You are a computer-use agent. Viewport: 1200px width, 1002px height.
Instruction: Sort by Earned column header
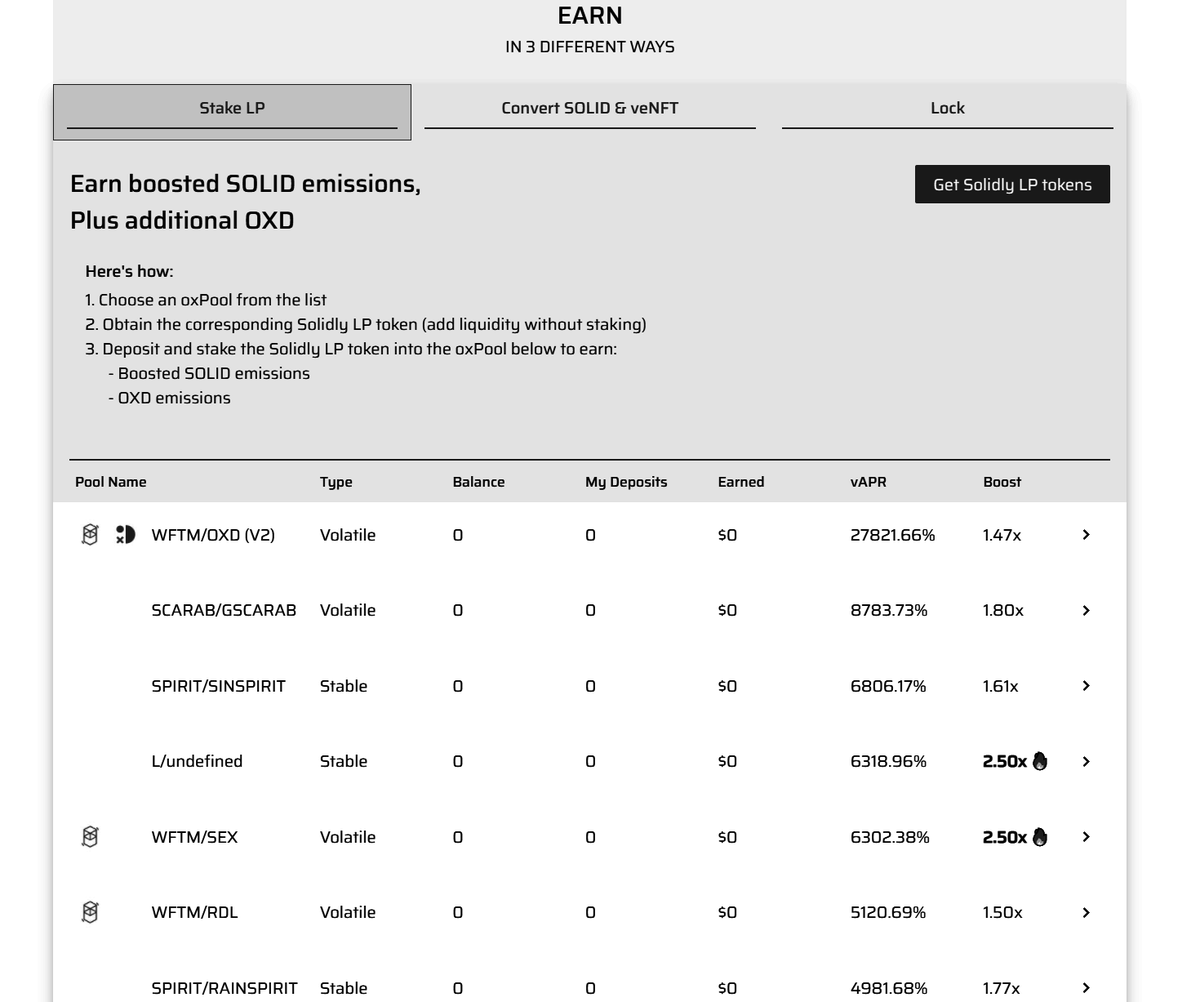click(x=741, y=482)
